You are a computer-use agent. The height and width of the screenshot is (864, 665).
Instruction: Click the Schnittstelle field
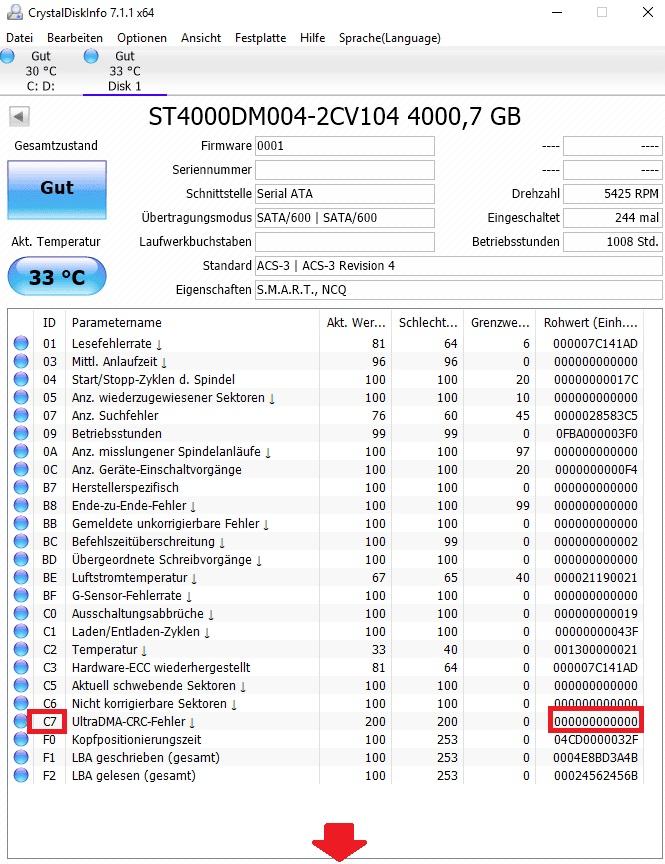[x=344, y=194]
